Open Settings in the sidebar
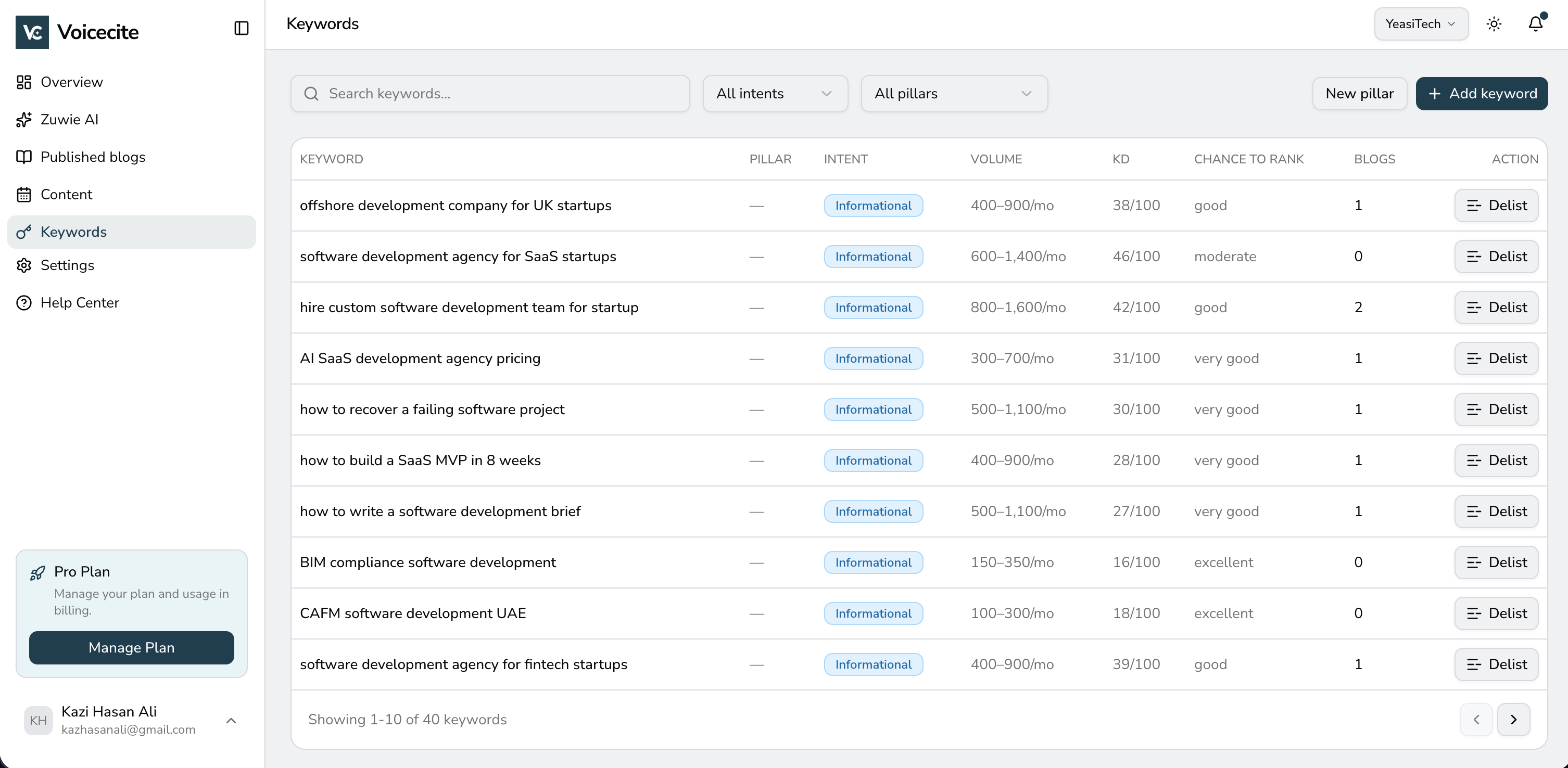Viewport: 1568px width, 768px height. [x=132, y=265]
